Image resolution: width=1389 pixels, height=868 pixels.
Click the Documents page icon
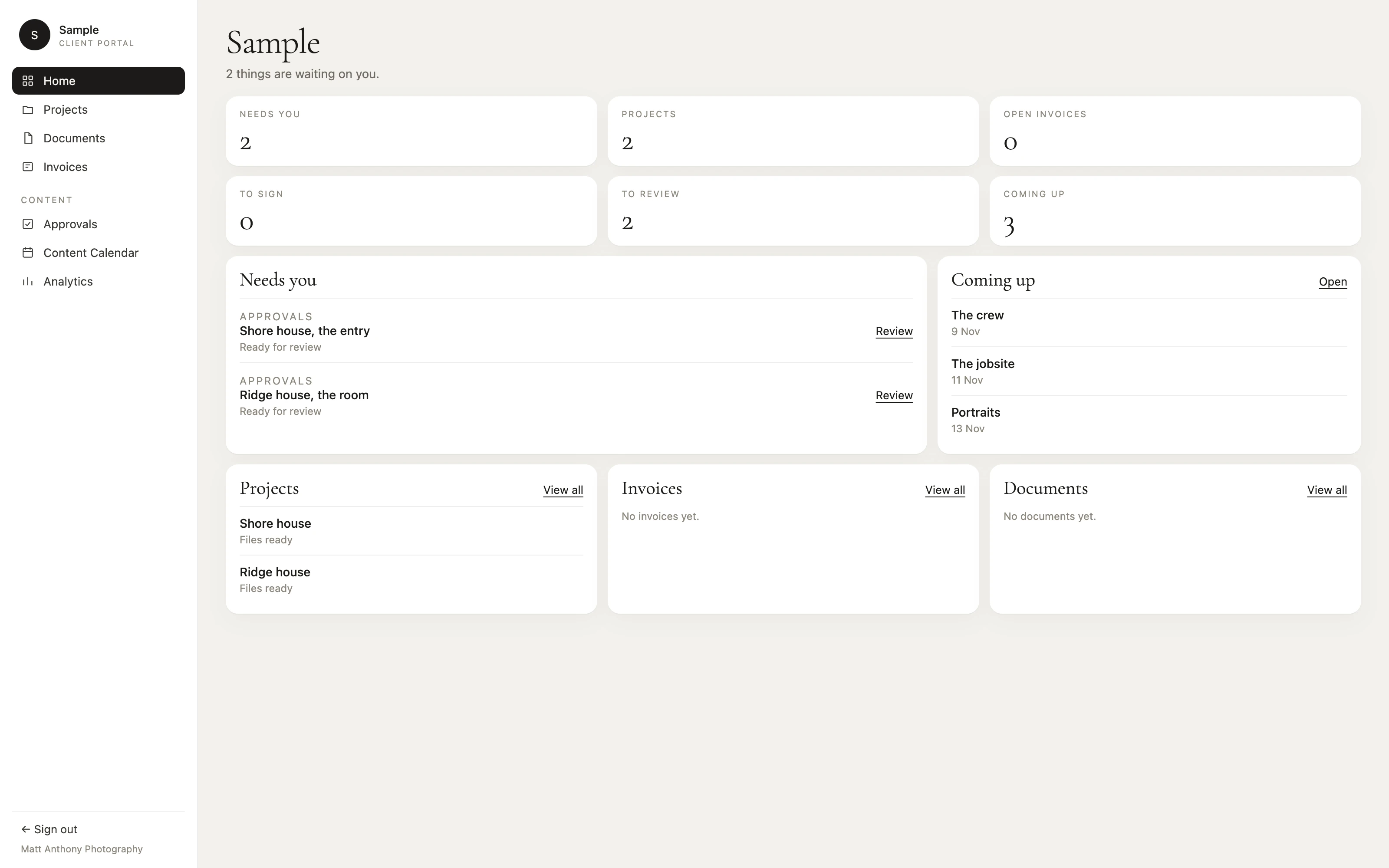point(27,138)
